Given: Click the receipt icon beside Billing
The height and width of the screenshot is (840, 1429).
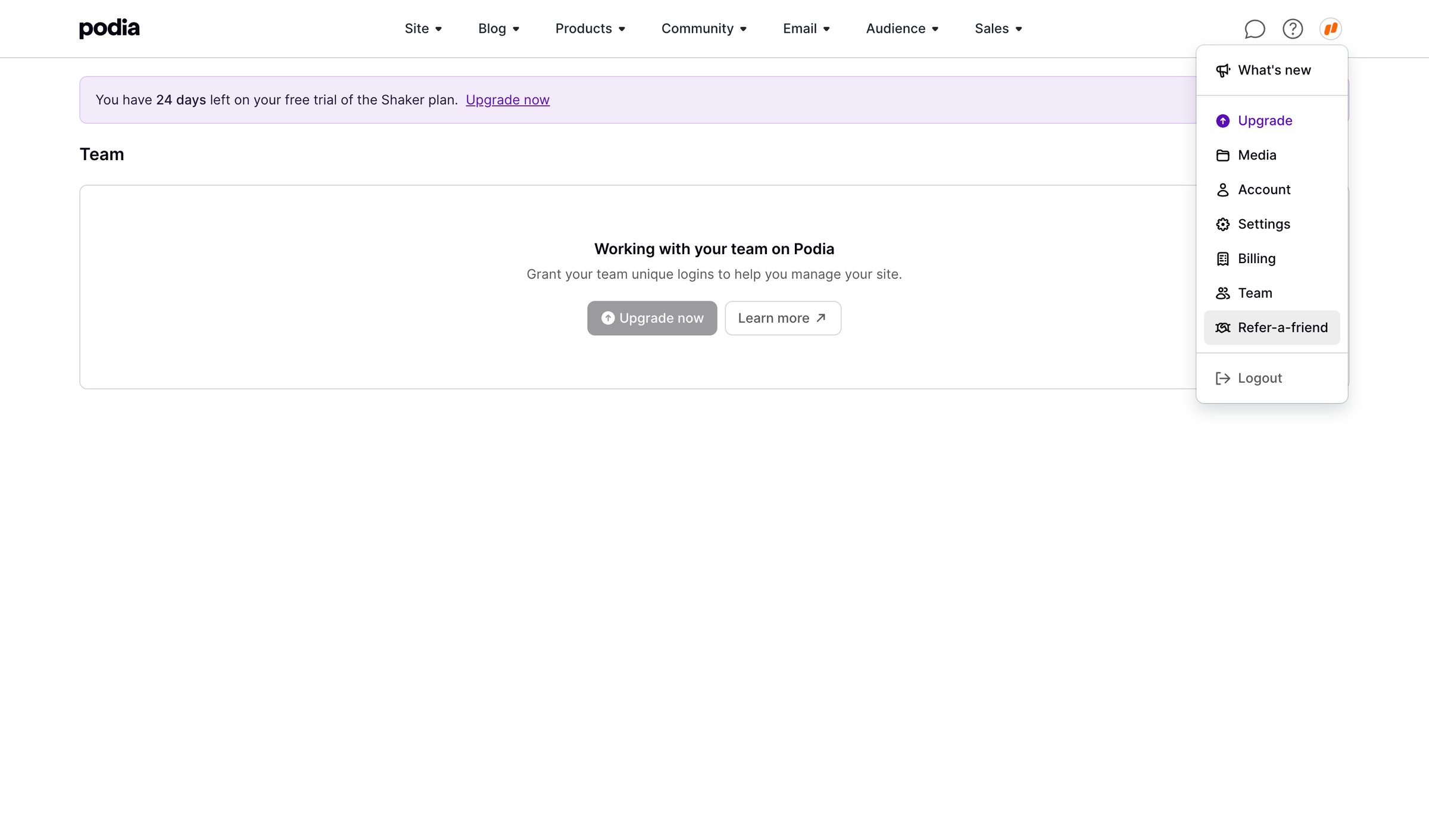Looking at the screenshot, I should 1223,259.
